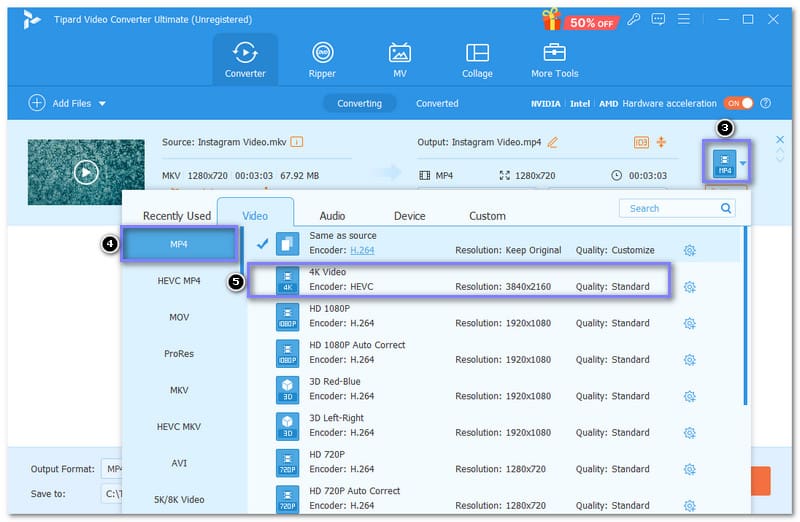Rename output file with pencil icon
800x522 pixels.
[552, 142]
